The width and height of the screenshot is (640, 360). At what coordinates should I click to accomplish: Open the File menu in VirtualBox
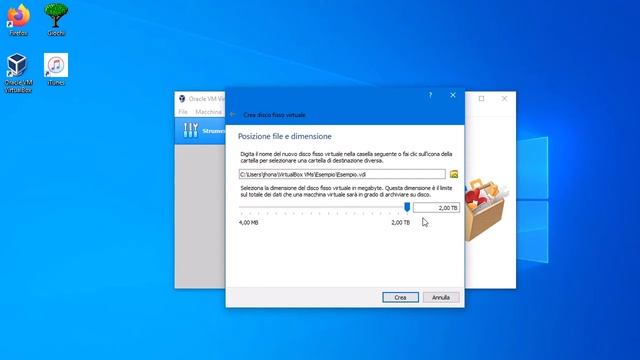(x=183, y=112)
